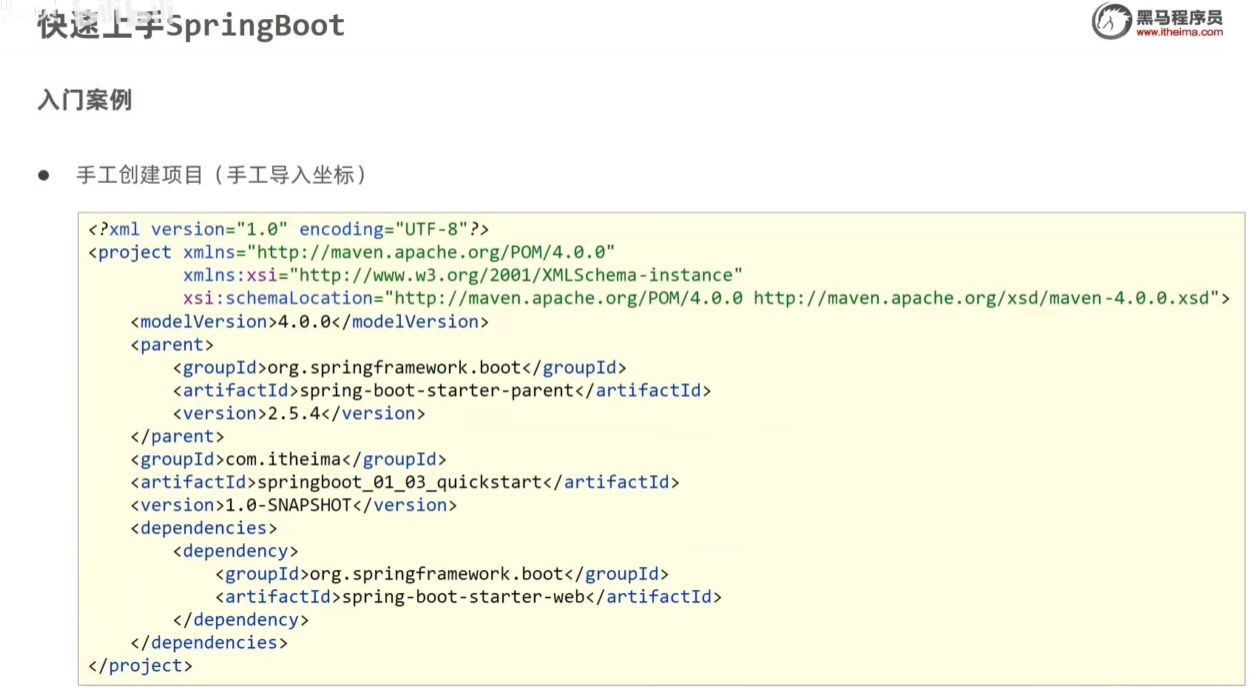Select the xsi:schemaLocation line
This screenshot has width=1250, height=688.
pyautogui.click(x=706, y=298)
